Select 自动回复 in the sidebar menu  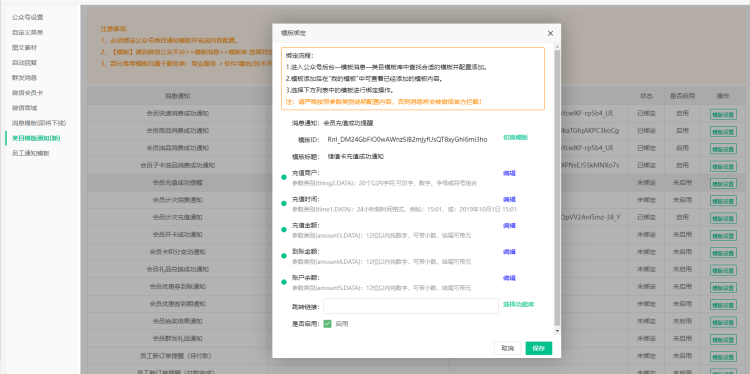click(x=24, y=63)
